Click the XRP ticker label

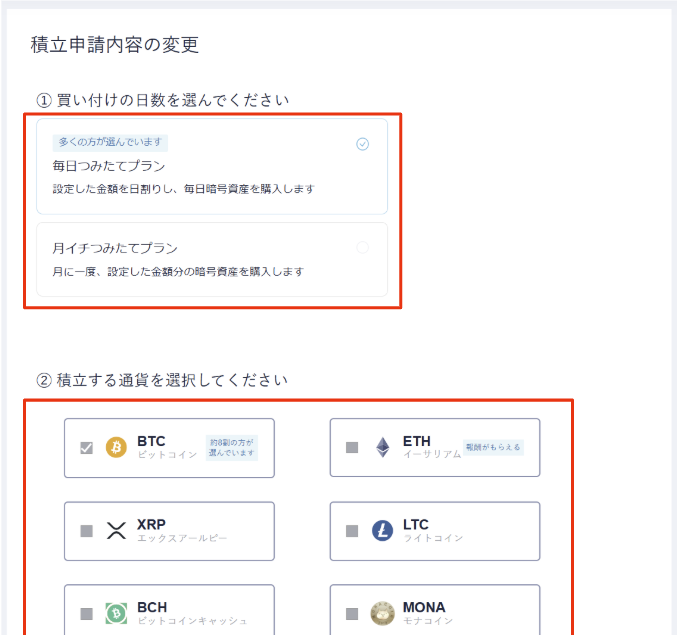tap(151, 524)
